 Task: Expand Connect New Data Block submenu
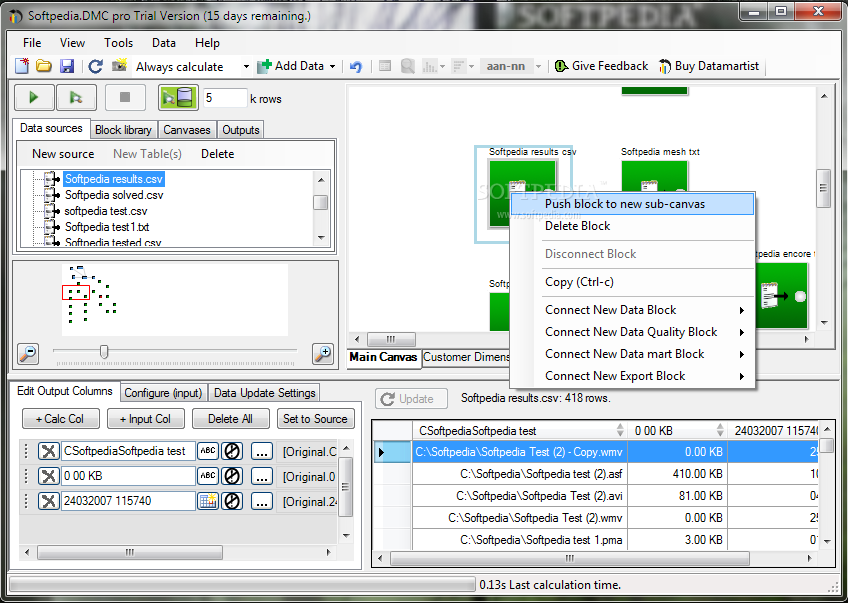tap(742, 310)
